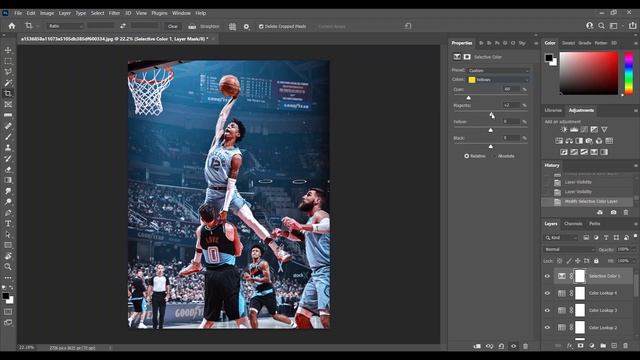
Task: Open crop overlay grid options
Action: tap(232, 27)
